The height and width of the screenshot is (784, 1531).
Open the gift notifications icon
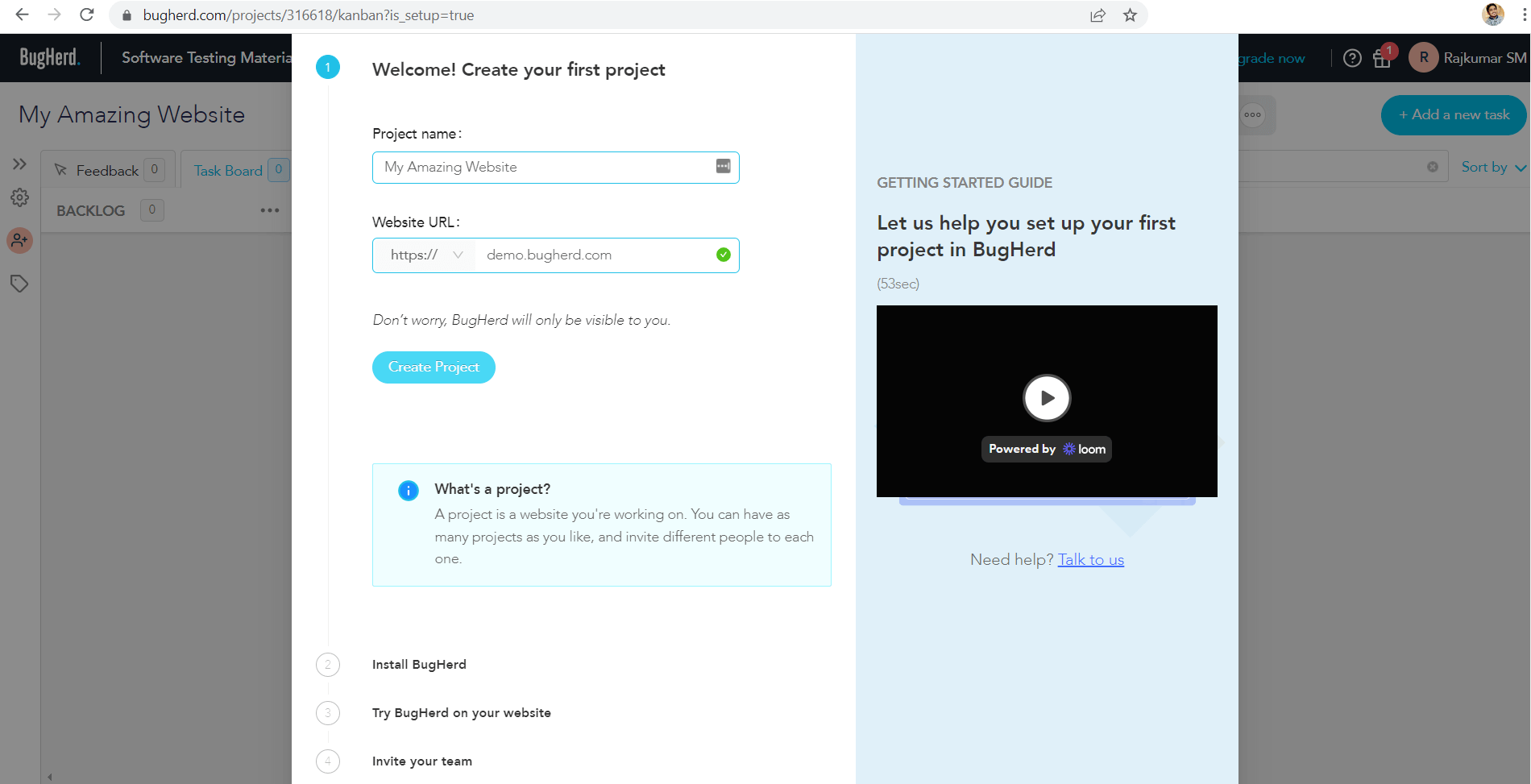coord(1382,58)
